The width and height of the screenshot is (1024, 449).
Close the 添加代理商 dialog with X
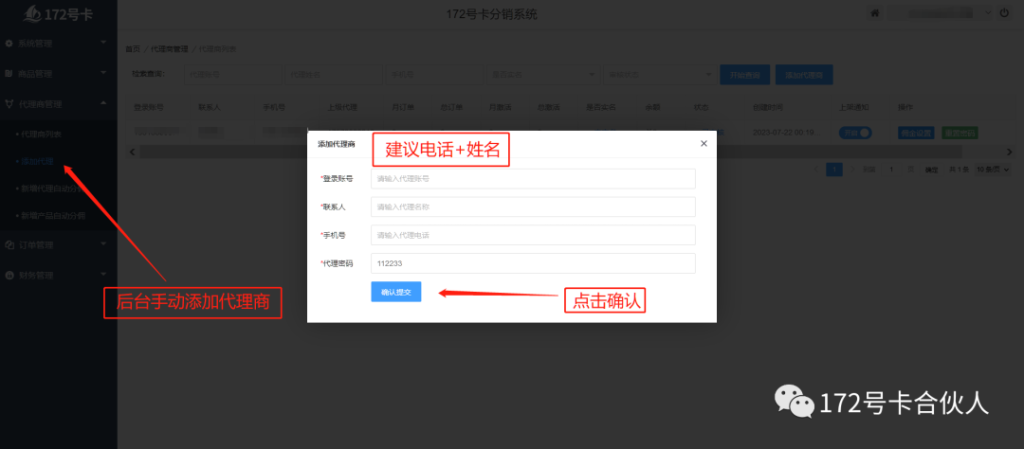pos(703,144)
